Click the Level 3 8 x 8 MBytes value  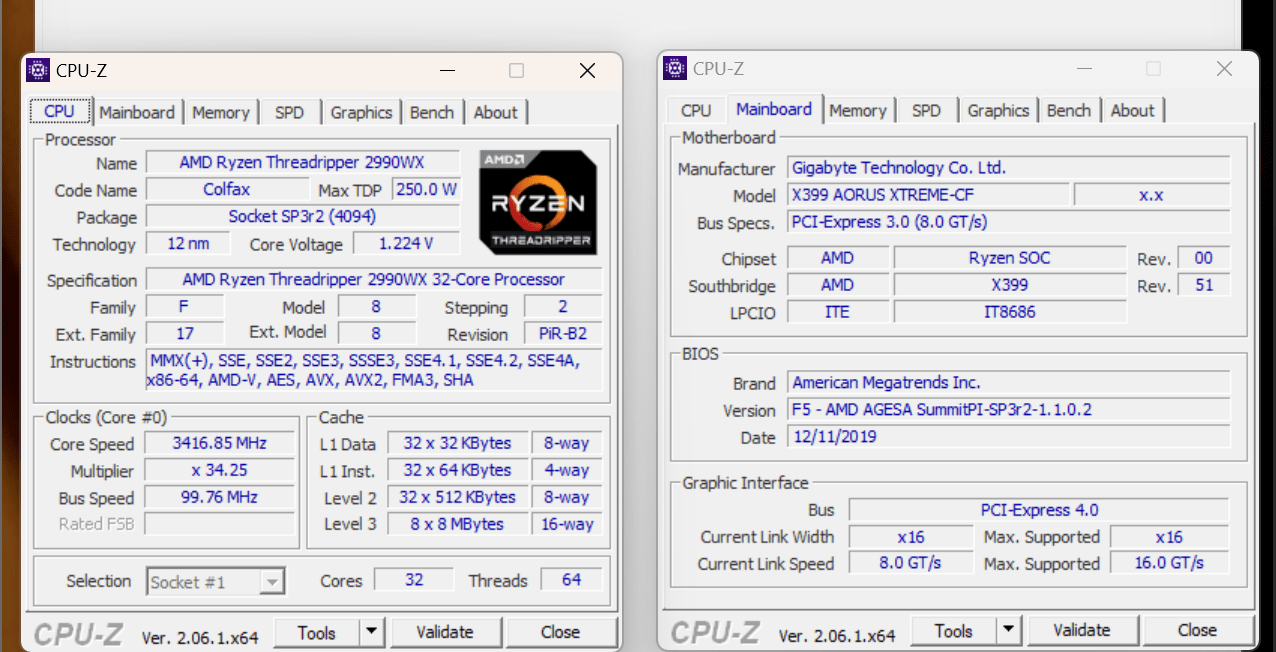[x=457, y=524]
